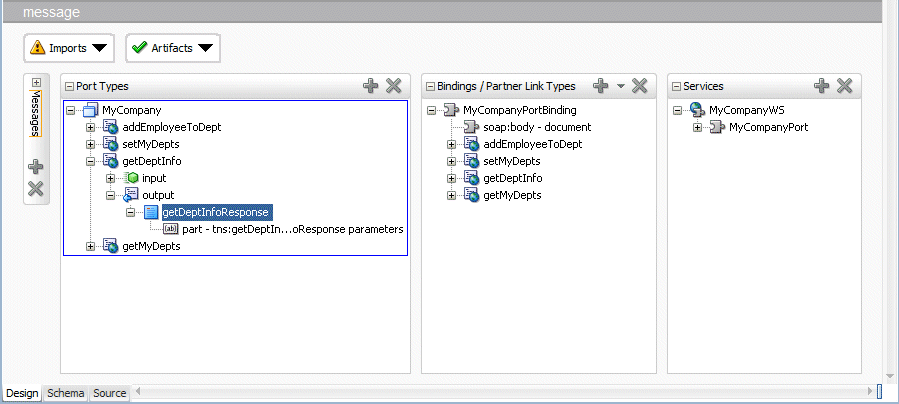Click the MyCompanyPort icon

point(718,127)
